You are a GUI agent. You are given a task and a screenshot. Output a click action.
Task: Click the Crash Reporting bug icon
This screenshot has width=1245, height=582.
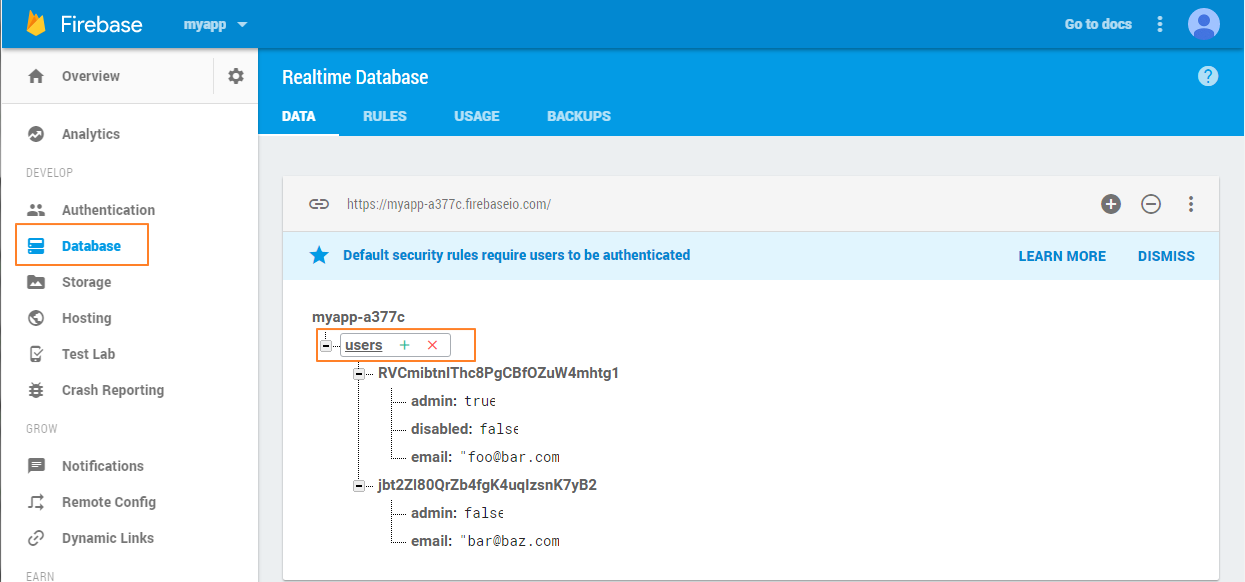point(36,390)
